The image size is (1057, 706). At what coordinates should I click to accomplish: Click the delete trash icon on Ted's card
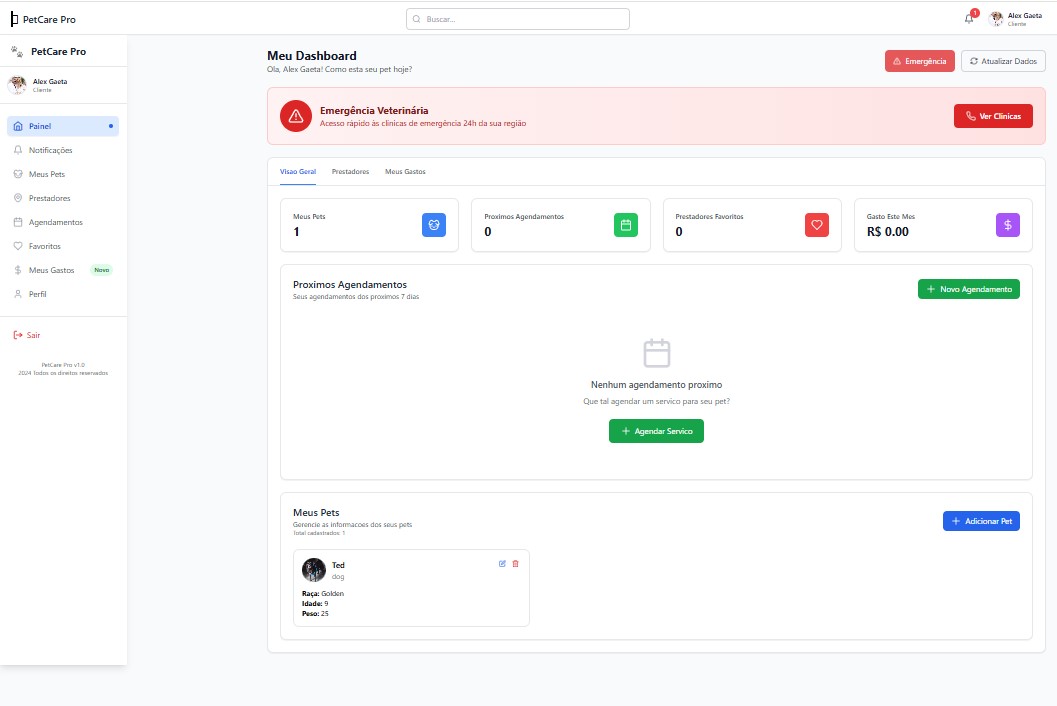tap(516, 564)
